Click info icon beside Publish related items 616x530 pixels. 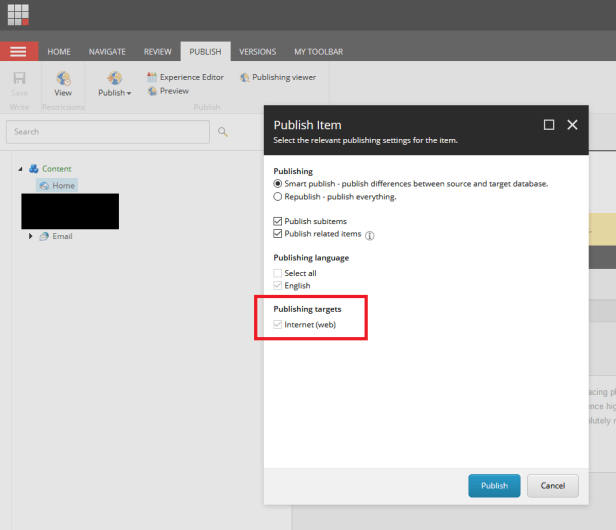pos(370,236)
